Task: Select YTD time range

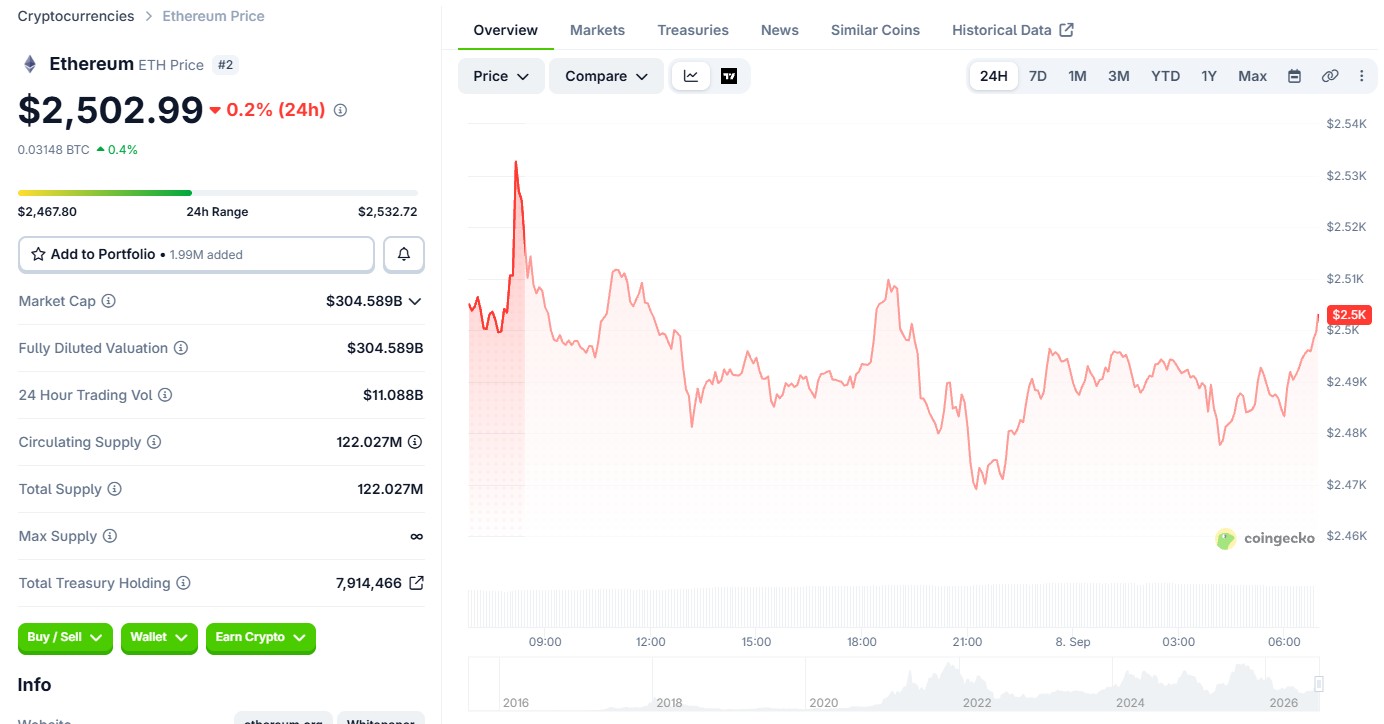Action: pos(1166,76)
